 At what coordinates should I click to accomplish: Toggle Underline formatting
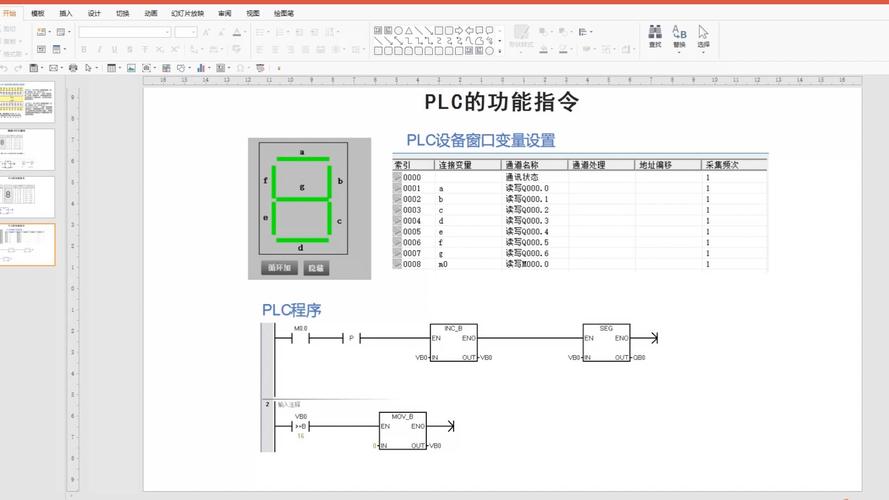point(114,50)
